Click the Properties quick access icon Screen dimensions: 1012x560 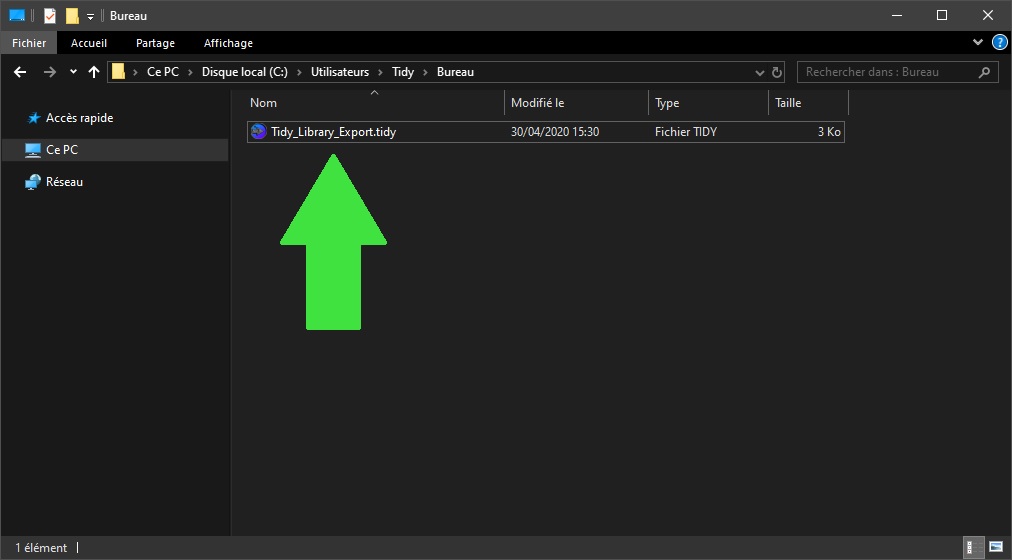pyautogui.click(x=50, y=15)
